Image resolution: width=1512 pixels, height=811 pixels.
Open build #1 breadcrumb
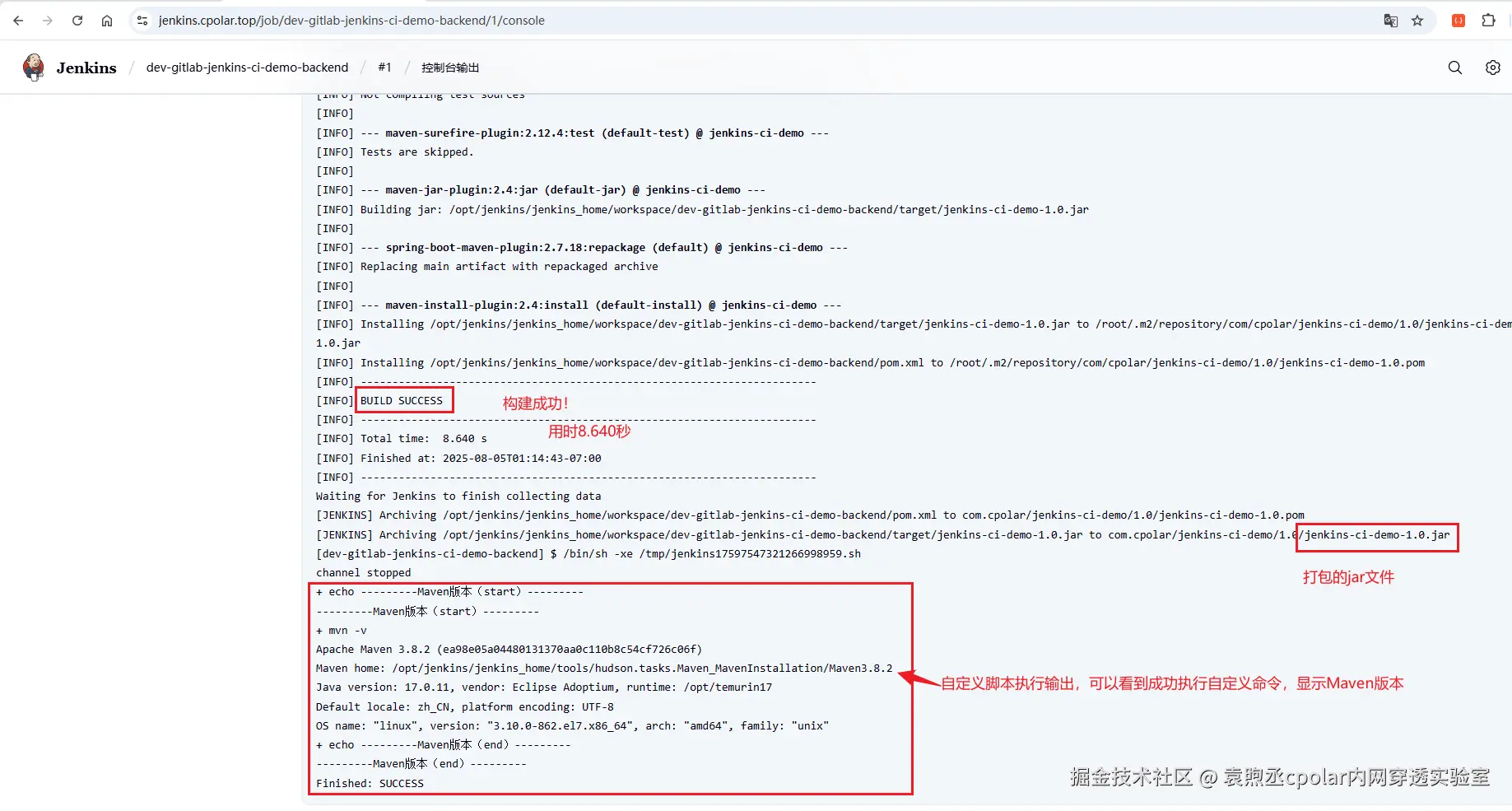tap(384, 68)
